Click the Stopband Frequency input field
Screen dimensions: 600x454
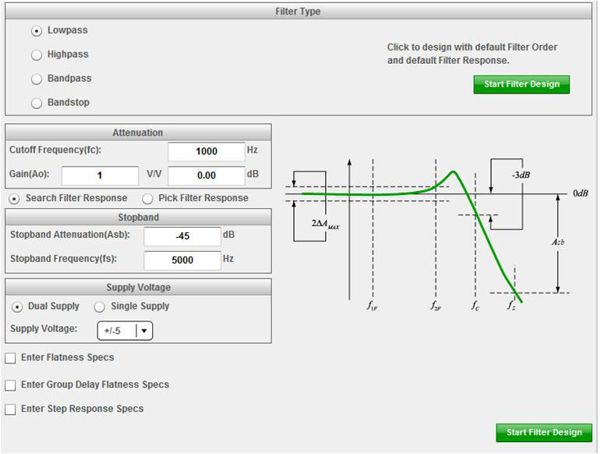tap(182, 260)
